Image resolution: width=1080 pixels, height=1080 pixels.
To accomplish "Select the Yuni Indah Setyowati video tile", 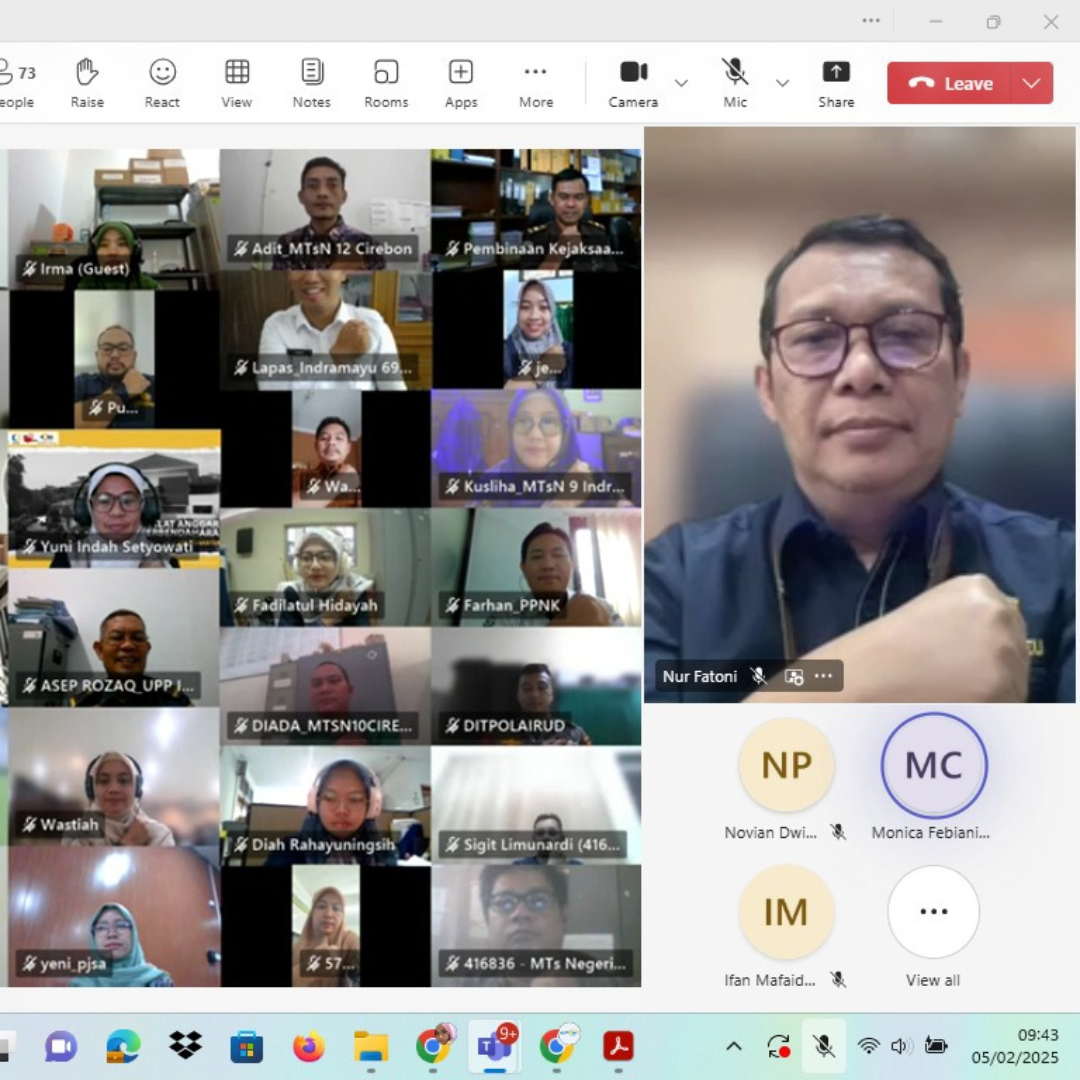I will coord(114,499).
